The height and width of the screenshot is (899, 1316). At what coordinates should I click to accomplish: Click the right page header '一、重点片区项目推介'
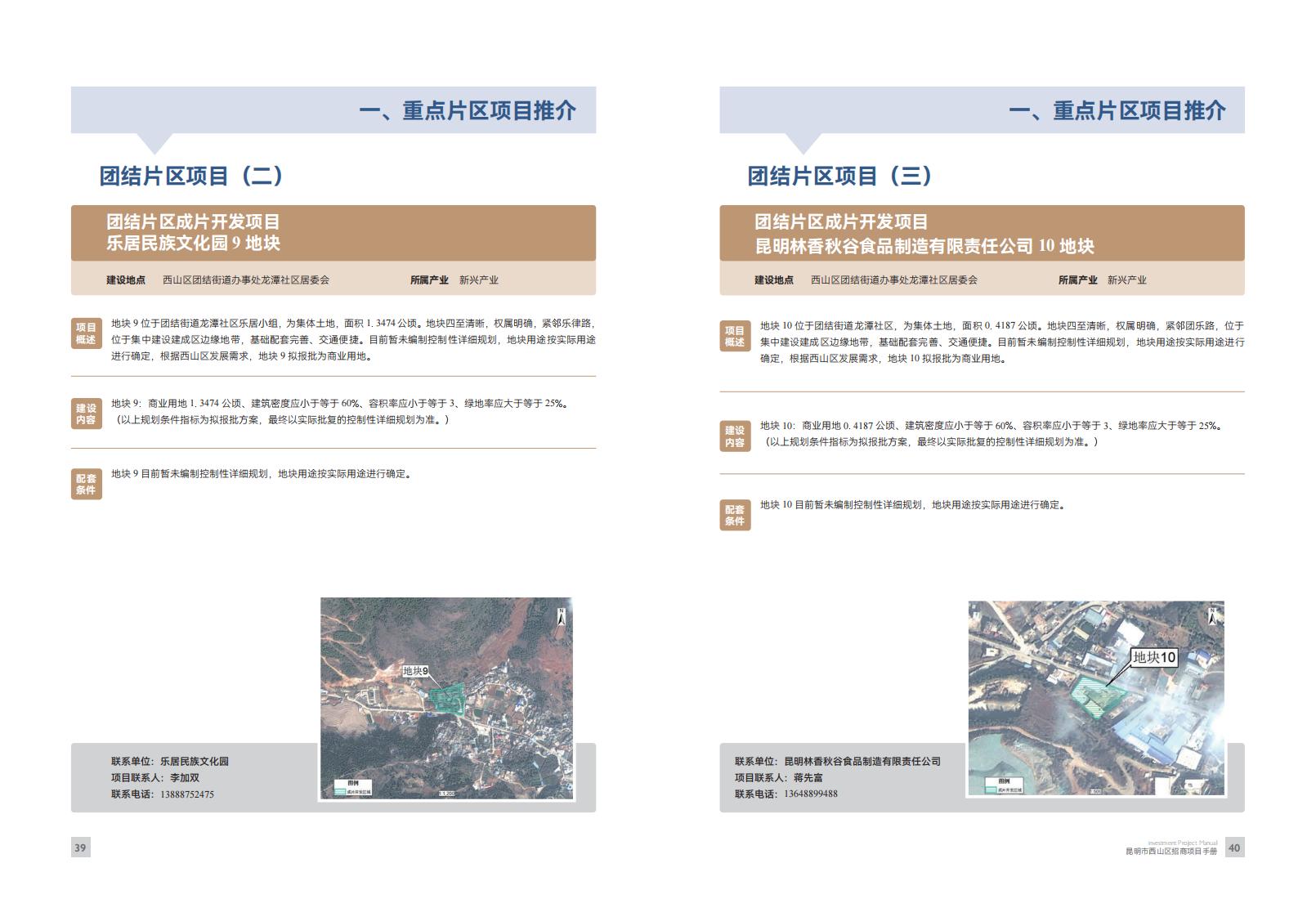tap(1117, 110)
